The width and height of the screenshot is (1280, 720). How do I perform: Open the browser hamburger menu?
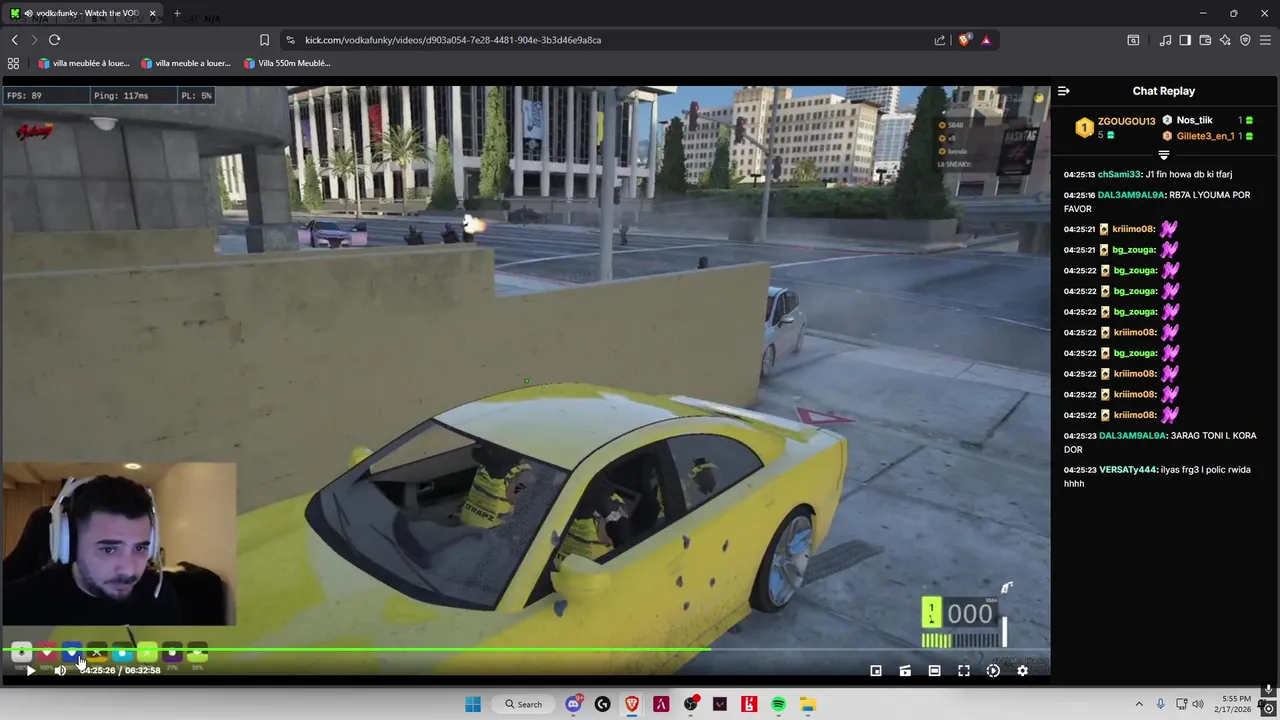click(x=1265, y=40)
